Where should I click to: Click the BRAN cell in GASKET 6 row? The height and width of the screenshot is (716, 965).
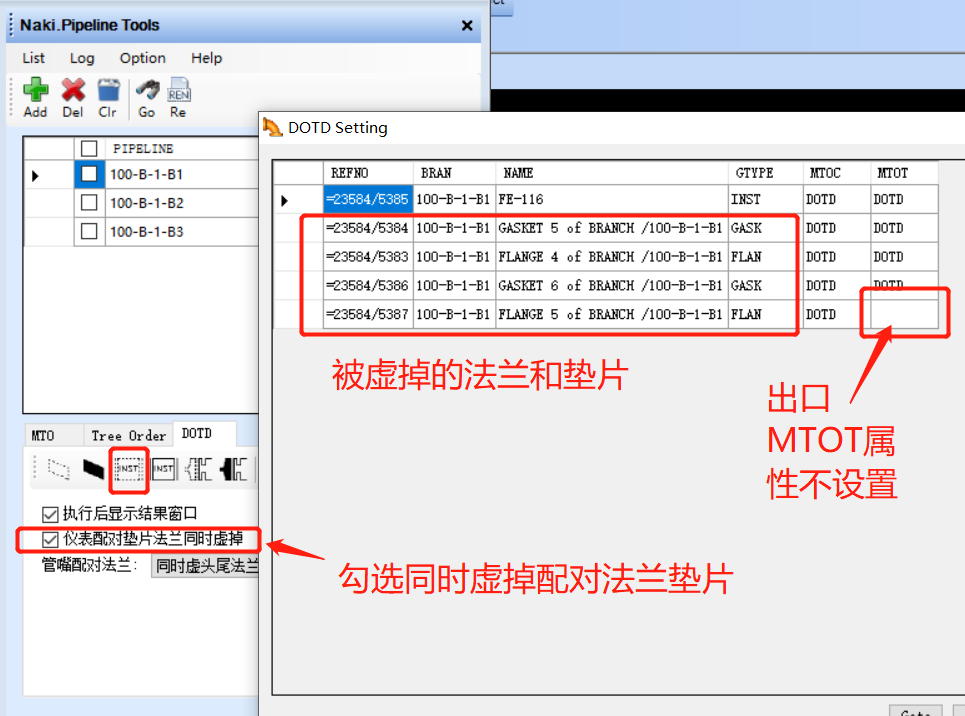click(454, 286)
